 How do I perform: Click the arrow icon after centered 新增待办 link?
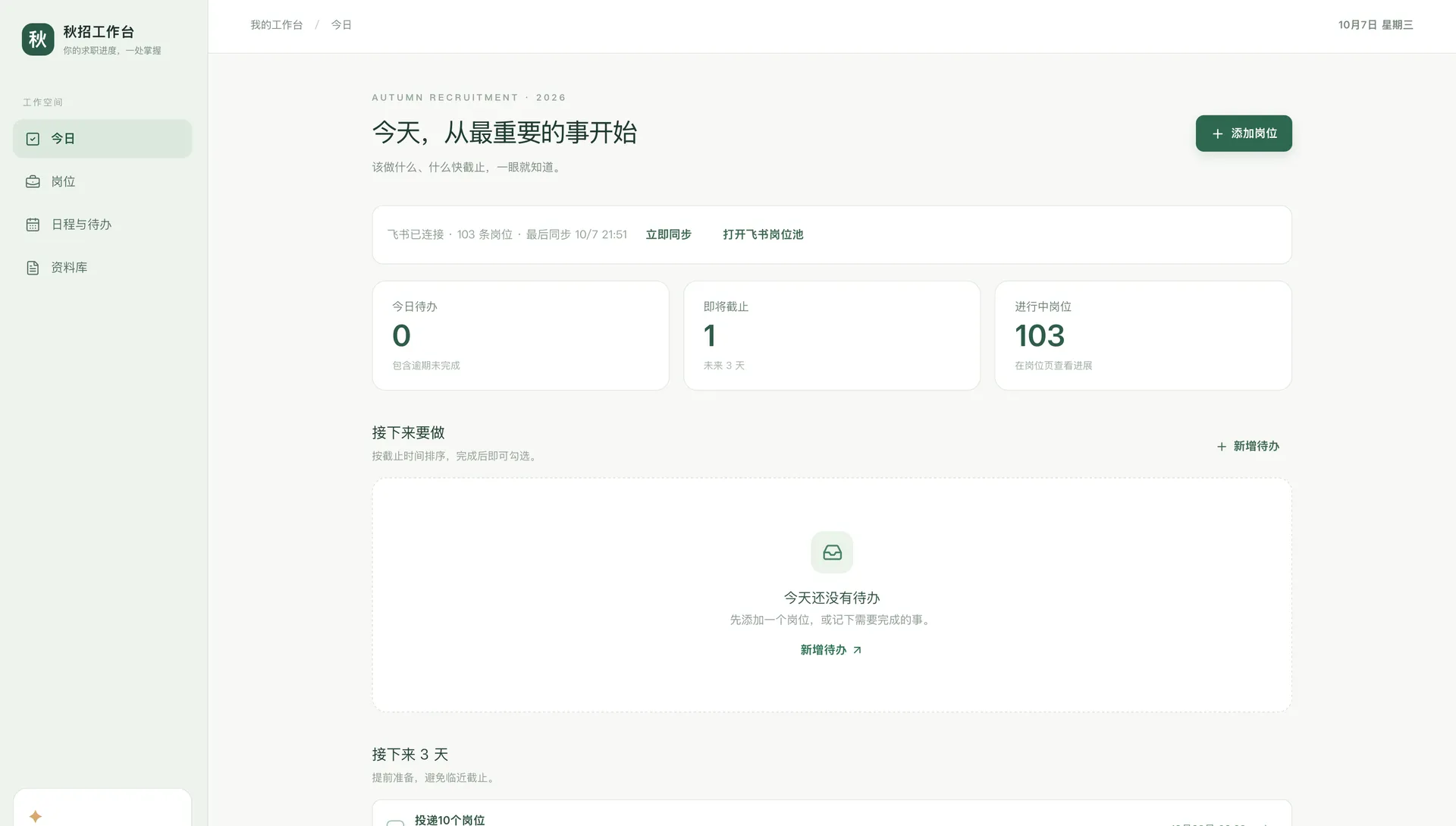(857, 650)
